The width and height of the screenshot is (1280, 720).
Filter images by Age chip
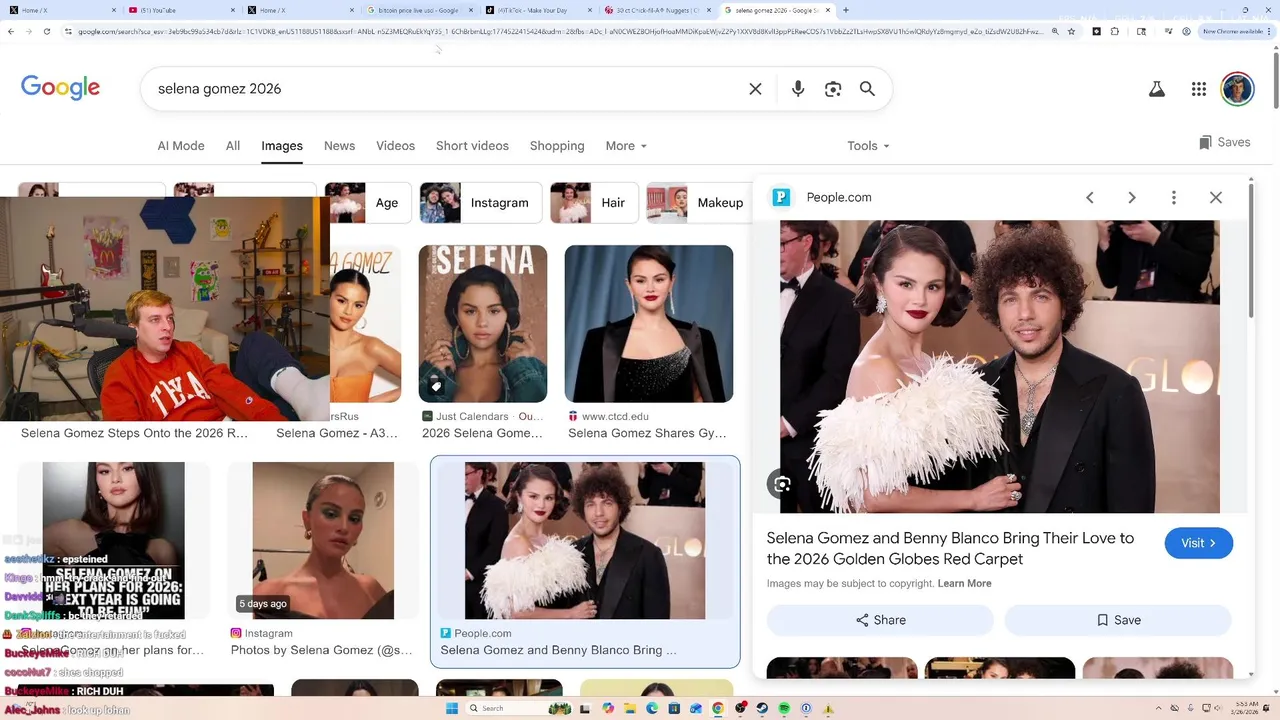point(368,203)
